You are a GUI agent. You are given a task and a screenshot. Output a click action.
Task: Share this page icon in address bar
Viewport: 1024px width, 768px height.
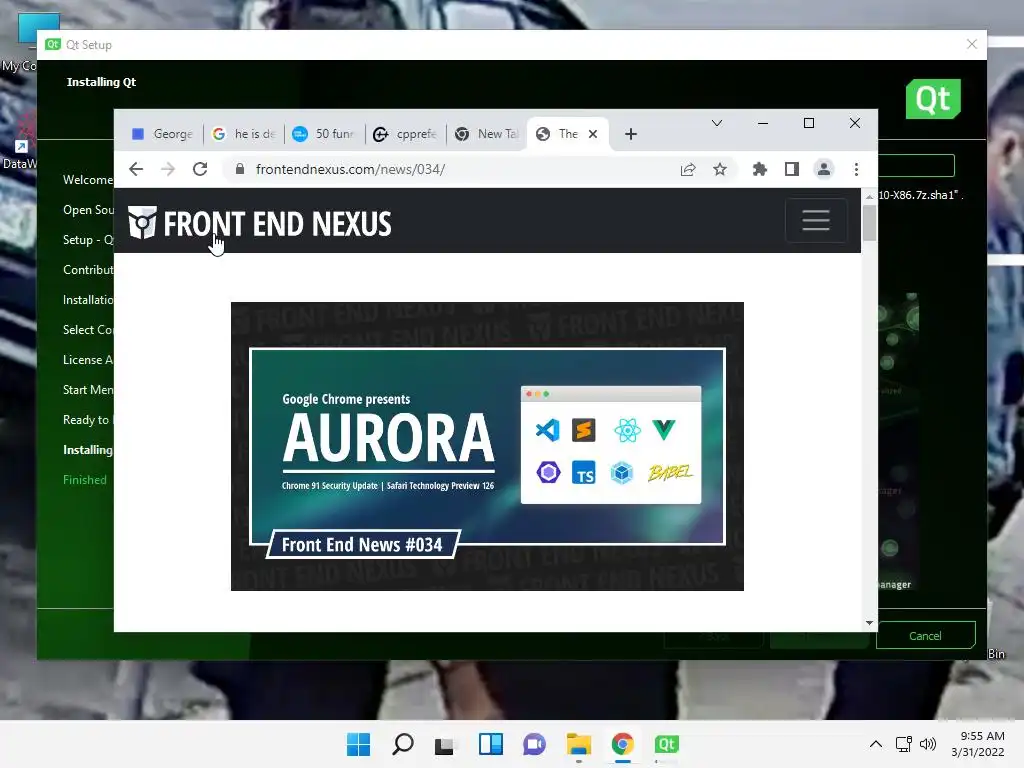click(x=688, y=170)
